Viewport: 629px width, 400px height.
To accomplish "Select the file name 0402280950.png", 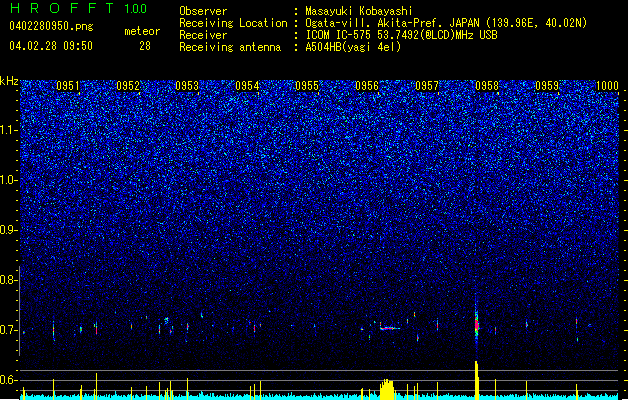I will point(51,26).
